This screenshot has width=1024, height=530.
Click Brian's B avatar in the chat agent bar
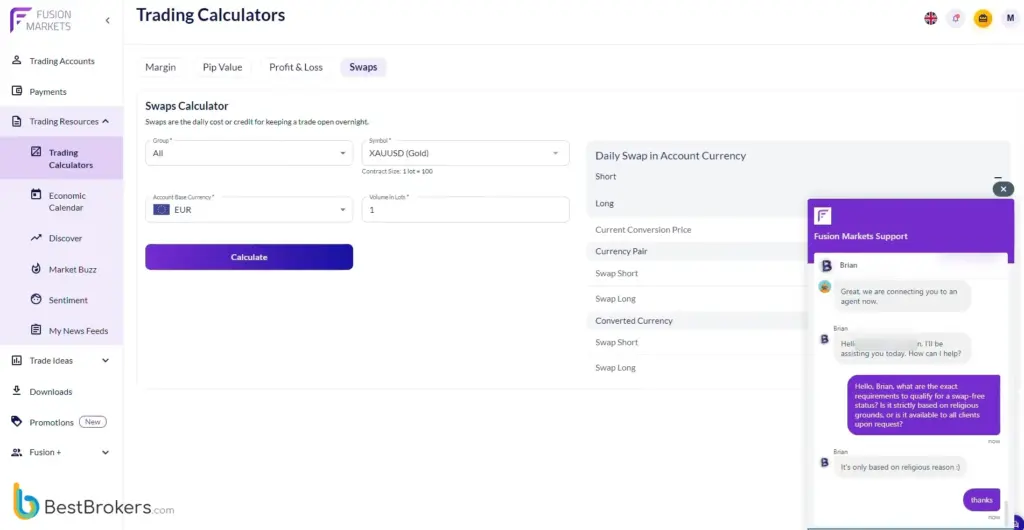click(826, 266)
